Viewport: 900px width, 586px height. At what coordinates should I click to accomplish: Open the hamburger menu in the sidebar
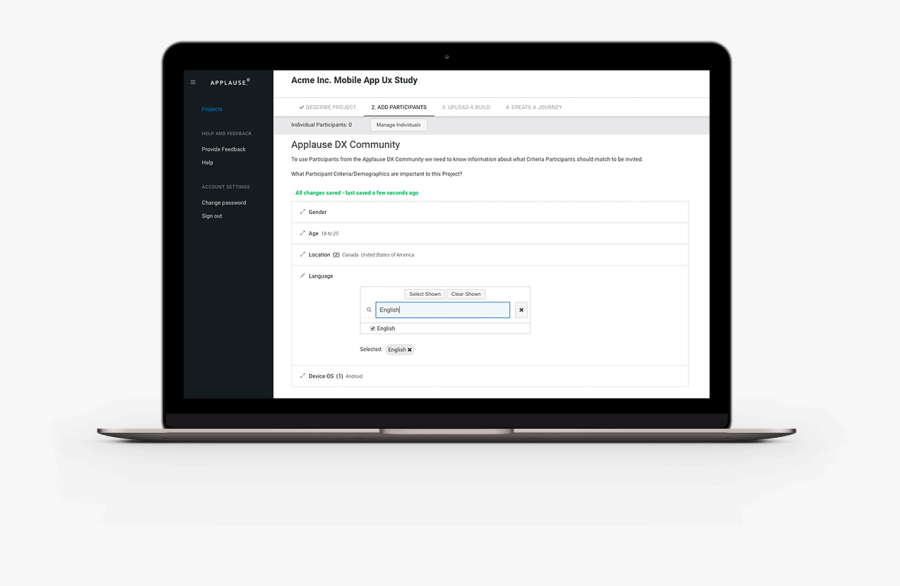[x=193, y=82]
